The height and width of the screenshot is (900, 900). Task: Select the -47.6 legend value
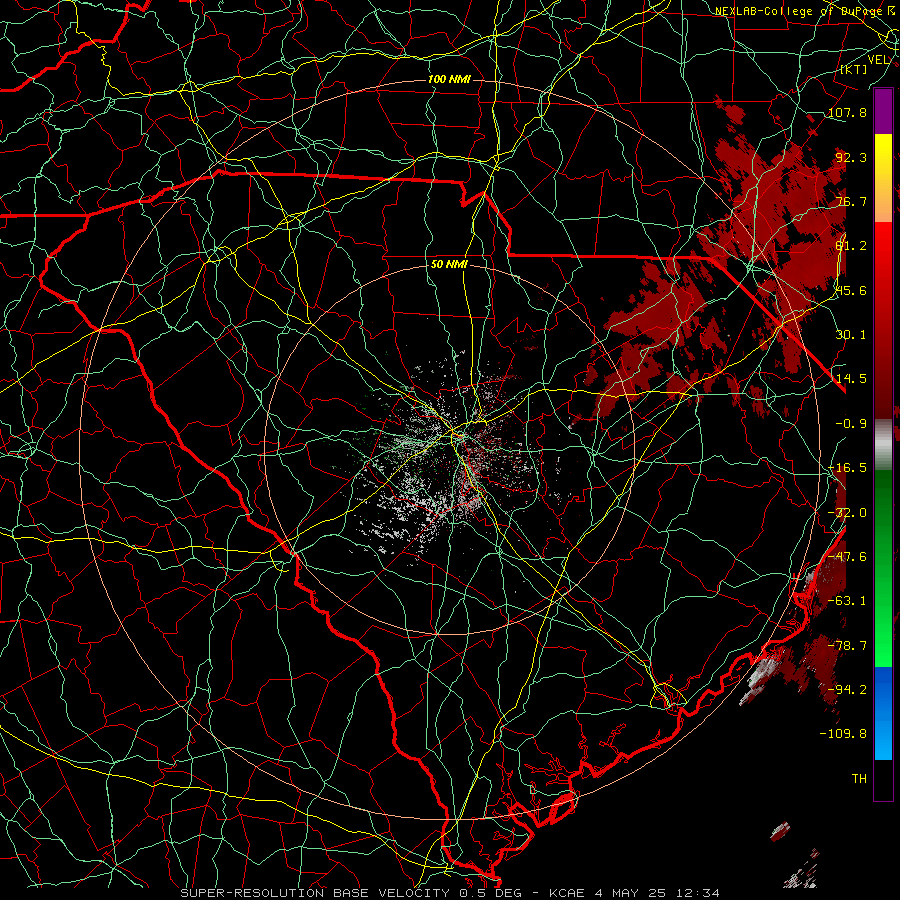click(847, 557)
